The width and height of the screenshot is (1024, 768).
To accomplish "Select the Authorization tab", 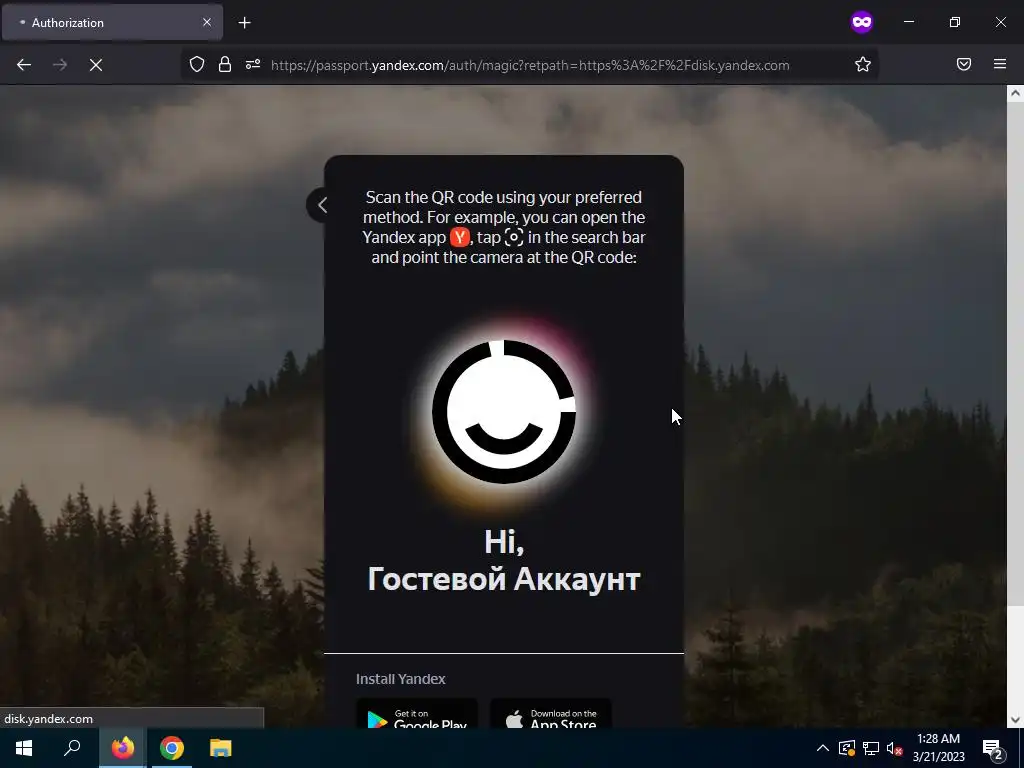I will 112,22.
